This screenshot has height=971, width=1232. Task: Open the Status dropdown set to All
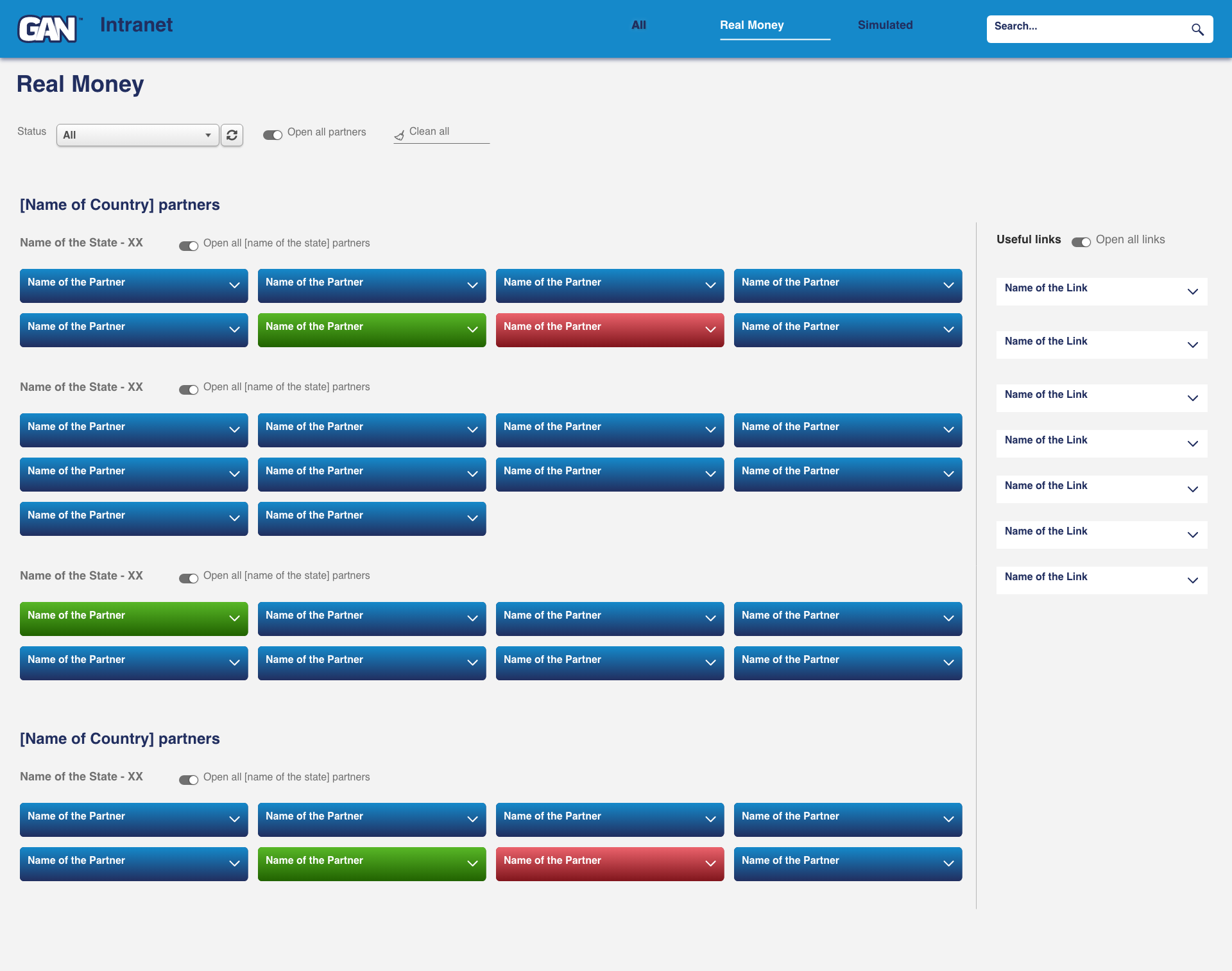point(137,135)
